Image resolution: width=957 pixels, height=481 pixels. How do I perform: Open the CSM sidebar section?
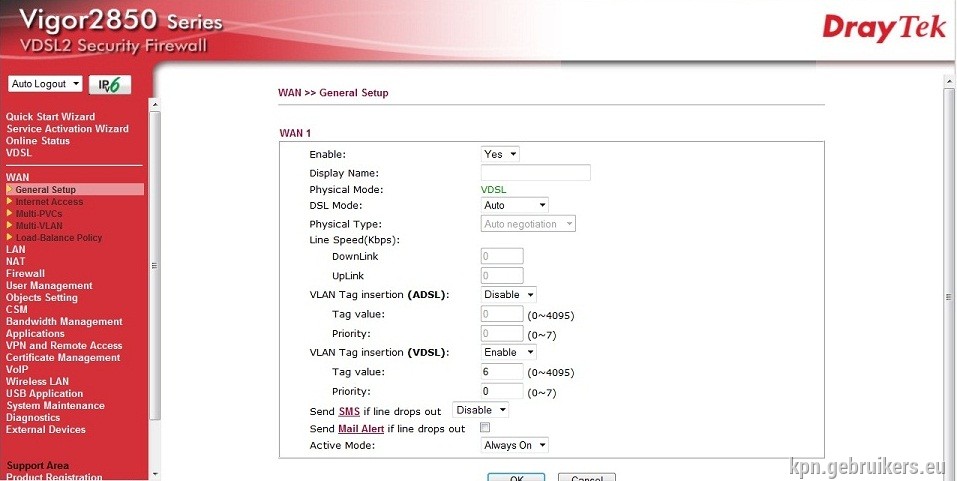pos(16,309)
